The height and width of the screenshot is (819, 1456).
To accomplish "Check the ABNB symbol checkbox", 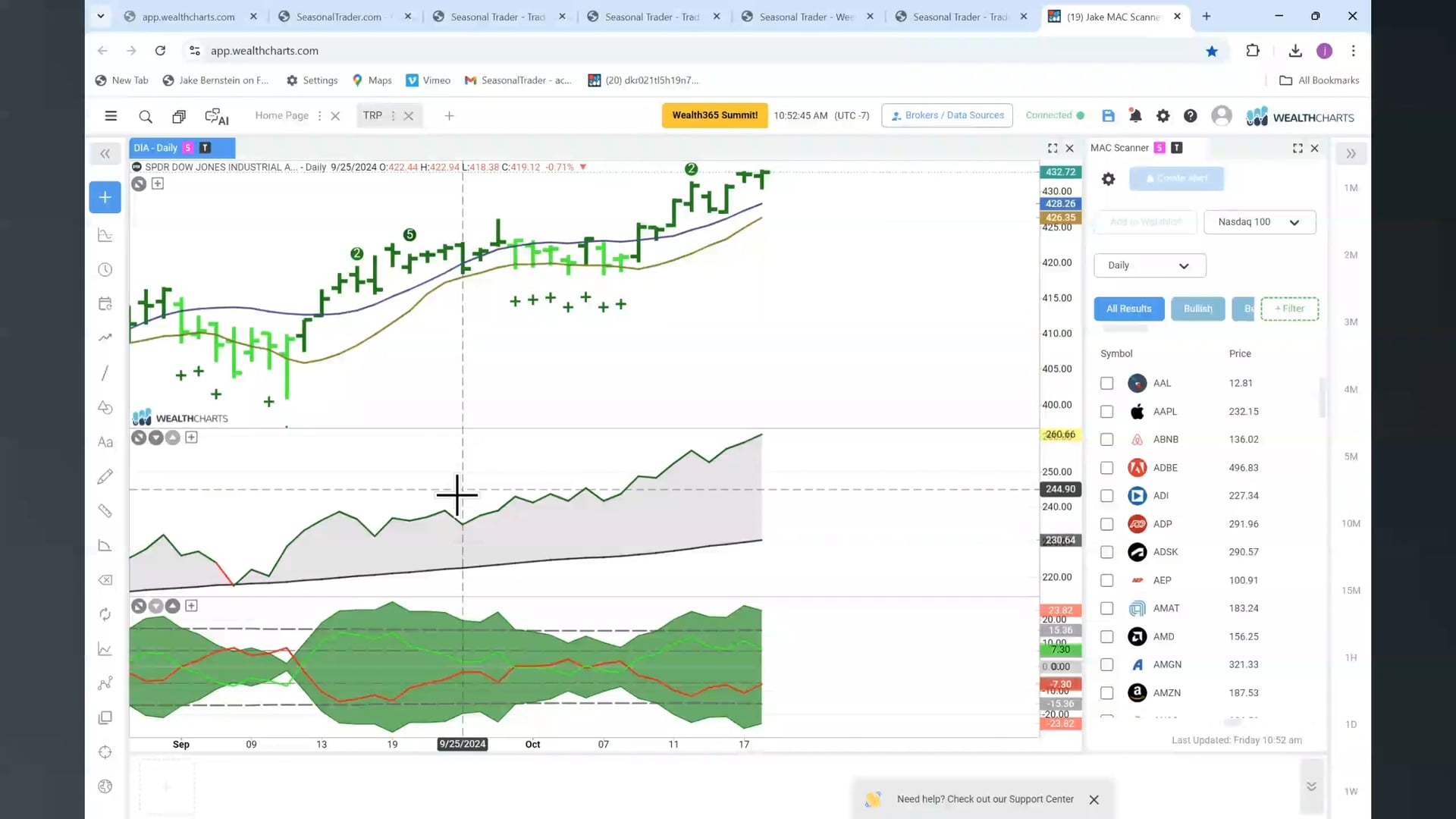I will 1107,440.
